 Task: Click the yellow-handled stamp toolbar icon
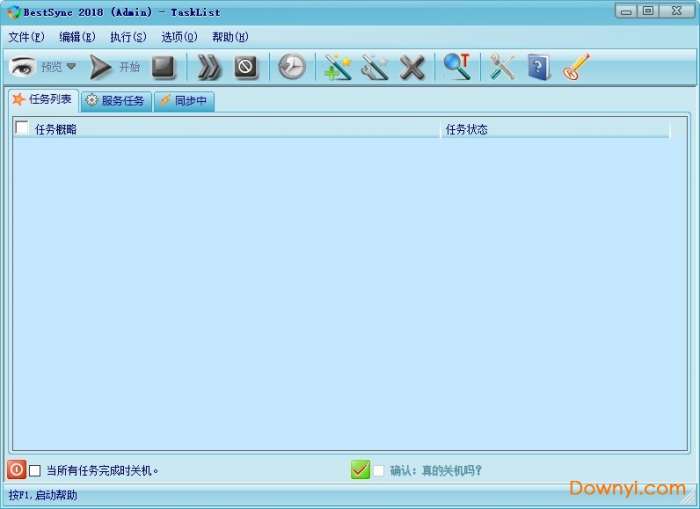(x=576, y=67)
